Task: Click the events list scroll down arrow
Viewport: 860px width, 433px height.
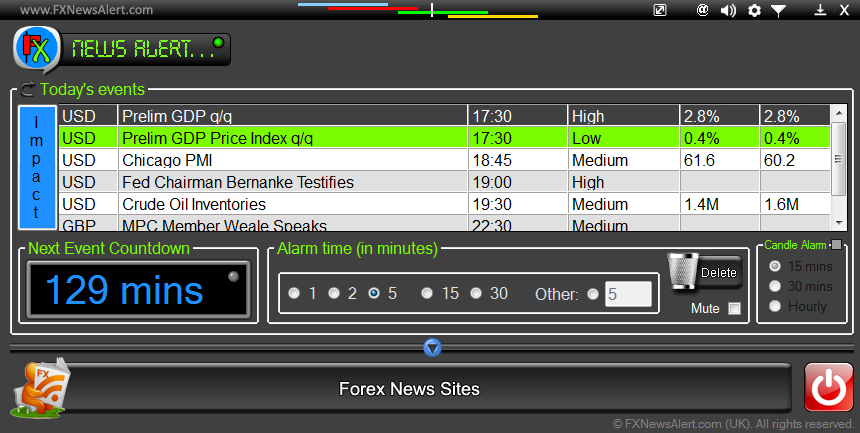Action: (x=839, y=223)
